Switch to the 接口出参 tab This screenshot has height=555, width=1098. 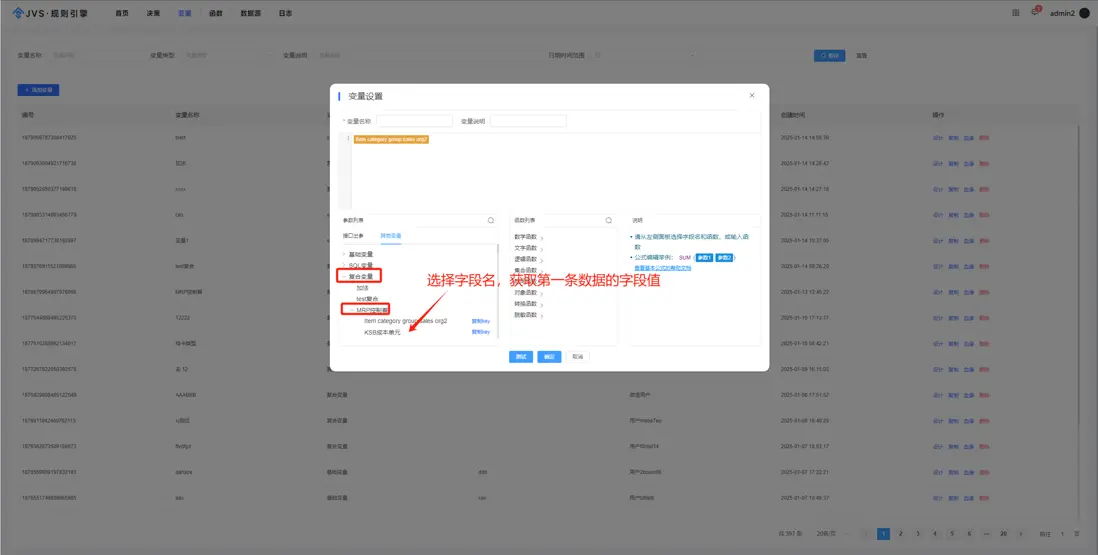click(x=353, y=236)
